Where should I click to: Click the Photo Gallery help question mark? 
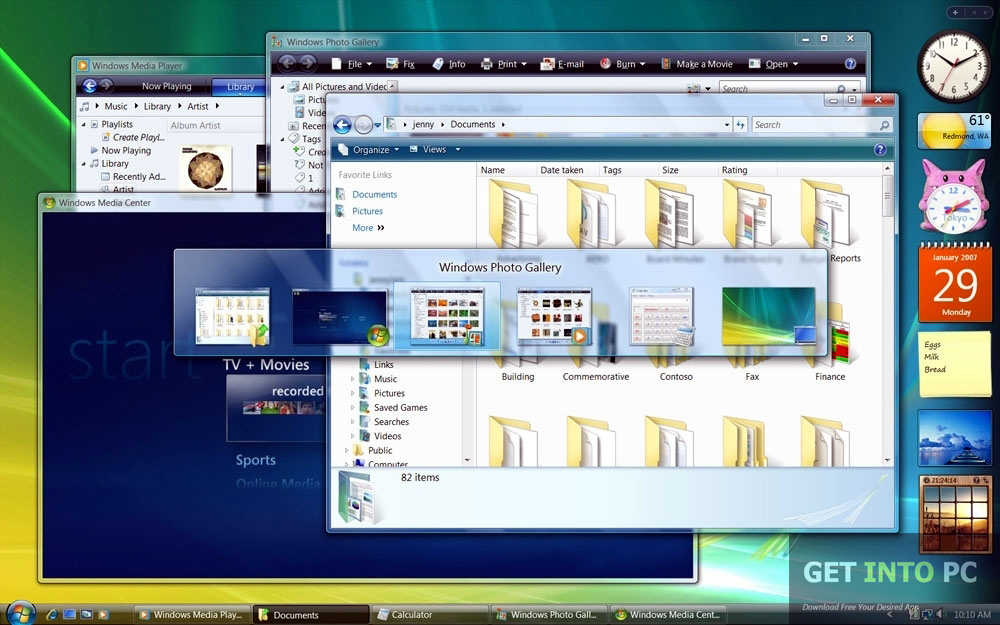click(849, 63)
